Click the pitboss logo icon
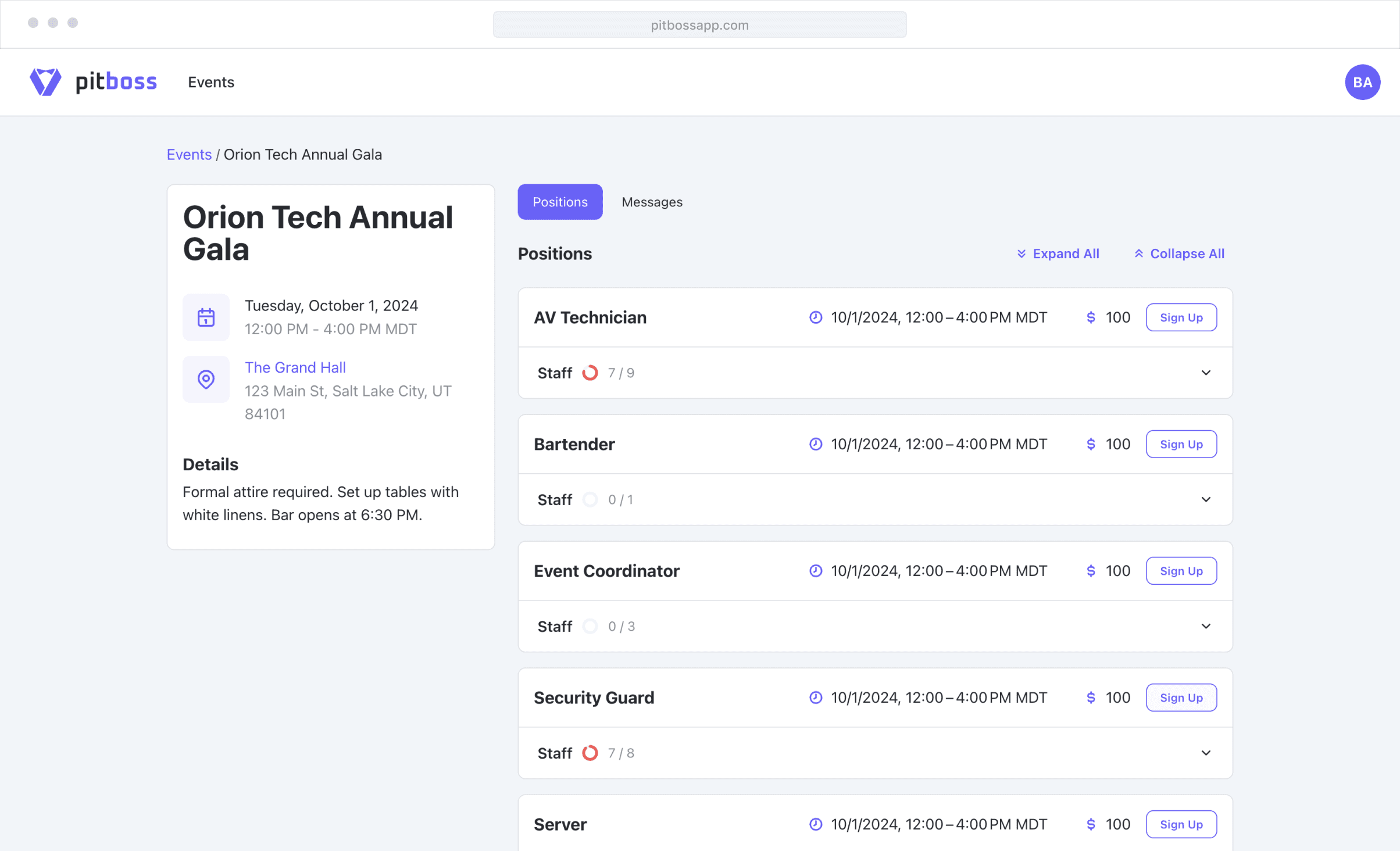Image resolution: width=1400 pixels, height=851 pixels. tap(45, 82)
